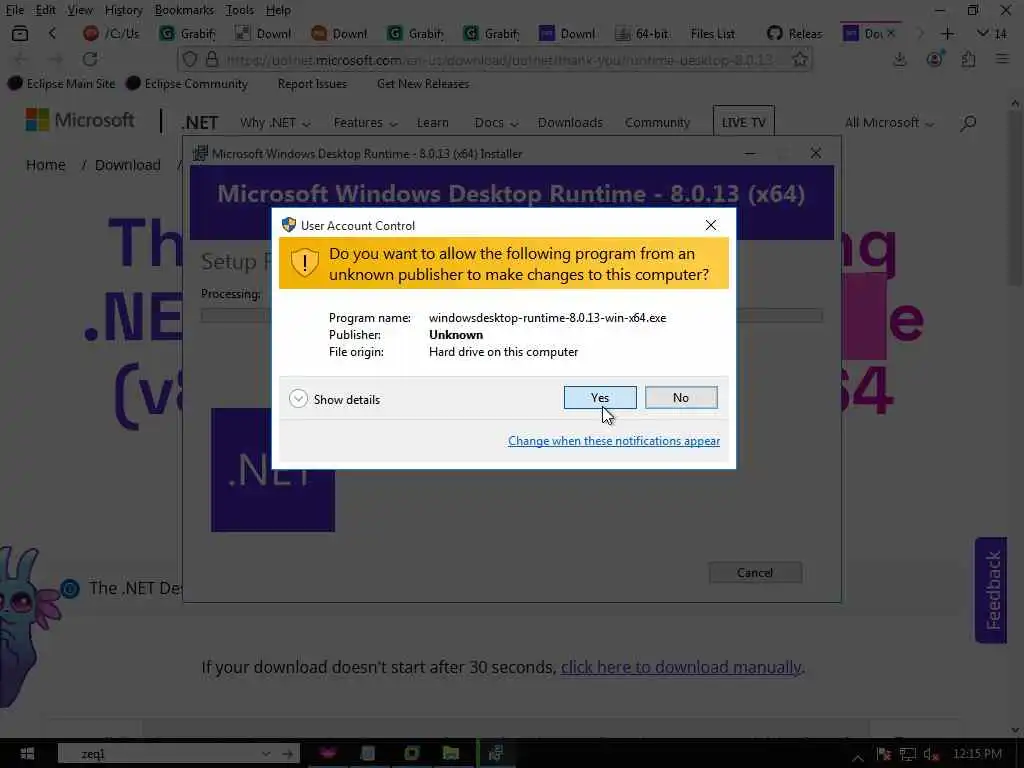Image resolution: width=1024 pixels, height=768 pixels.
Task: Cancel the Desktop Runtime installer
Action: (755, 573)
